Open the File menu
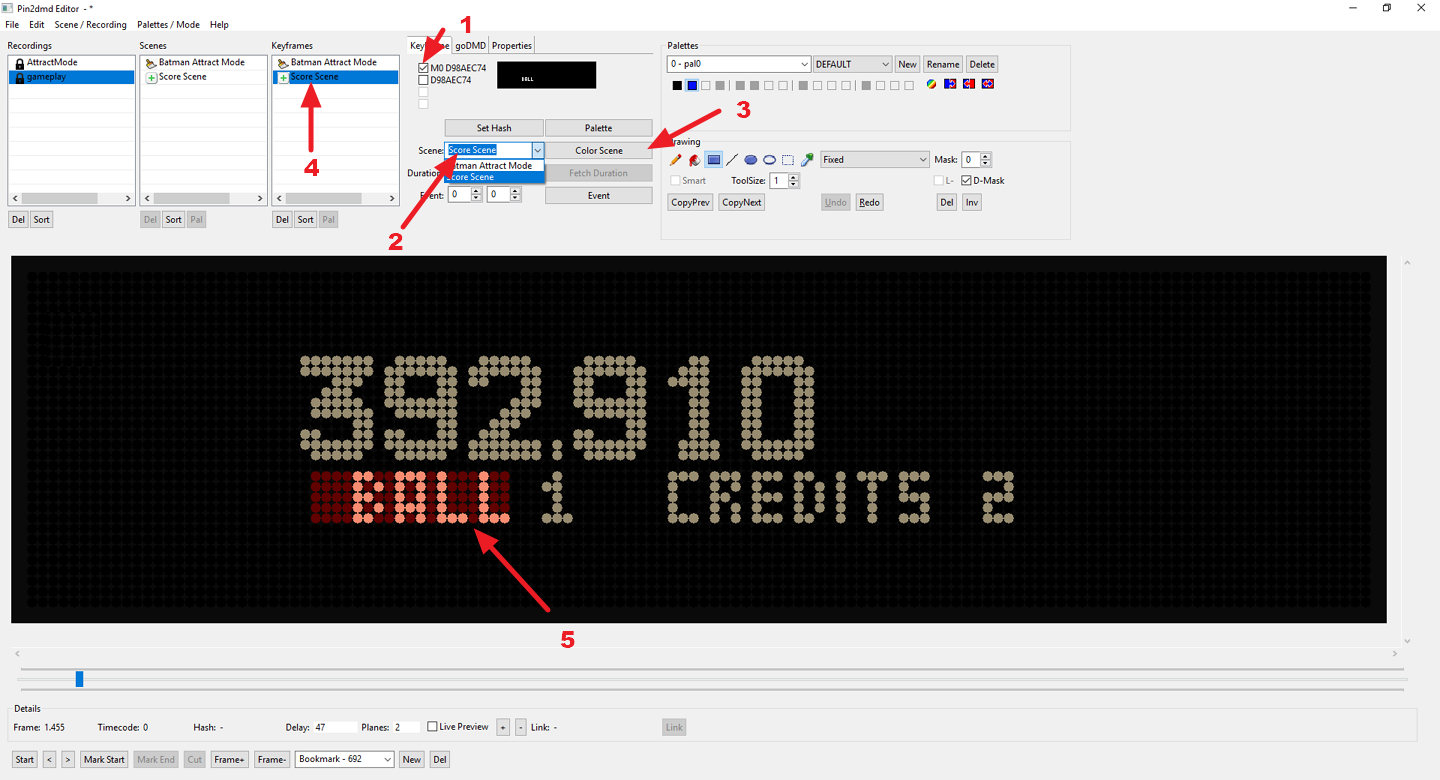 pyautogui.click(x=12, y=25)
